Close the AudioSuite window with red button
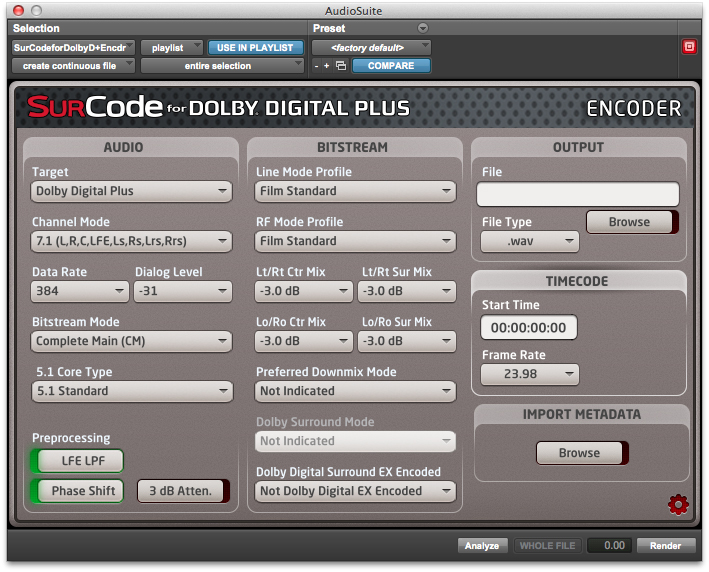This screenshot has height=572, width=709. [19, 10]
